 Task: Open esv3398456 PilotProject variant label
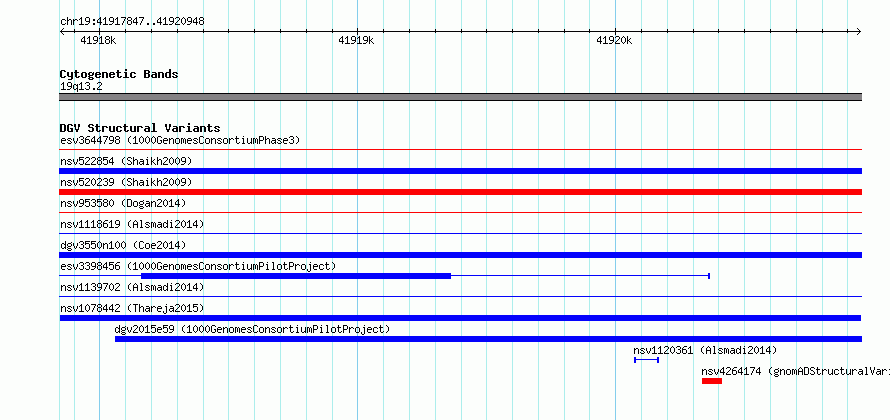pyautogui.click(x=198, y=266)
